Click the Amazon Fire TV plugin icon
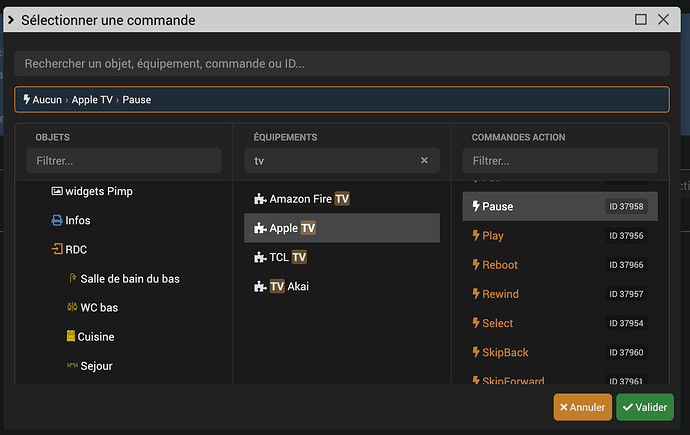Screen dimensions: 690x435 260,199
